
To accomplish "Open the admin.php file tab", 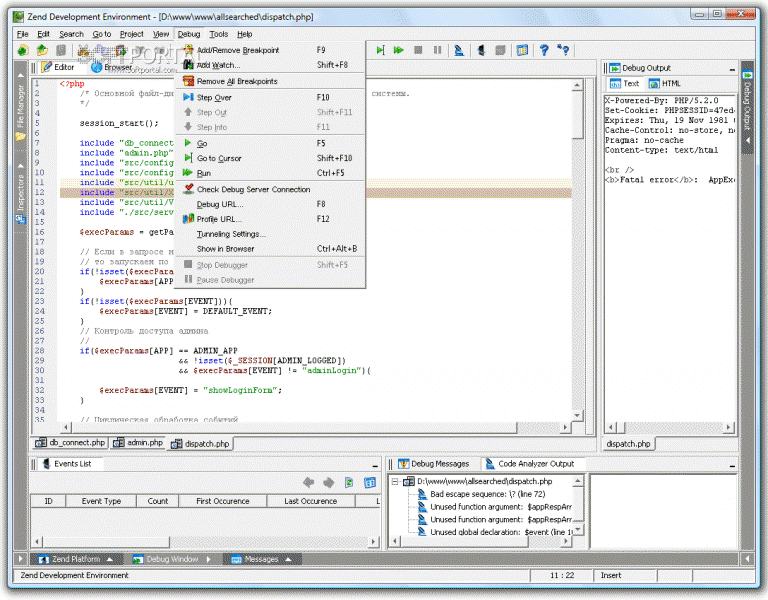I will click(138, 443).
